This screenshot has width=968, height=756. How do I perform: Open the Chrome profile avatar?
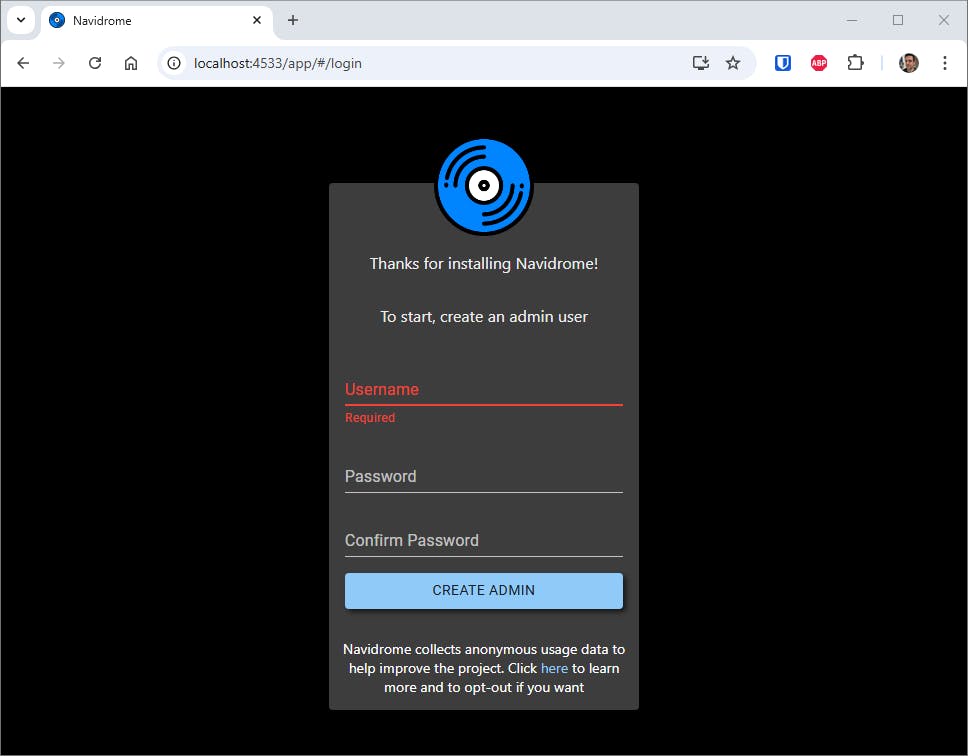click(909, 63)
